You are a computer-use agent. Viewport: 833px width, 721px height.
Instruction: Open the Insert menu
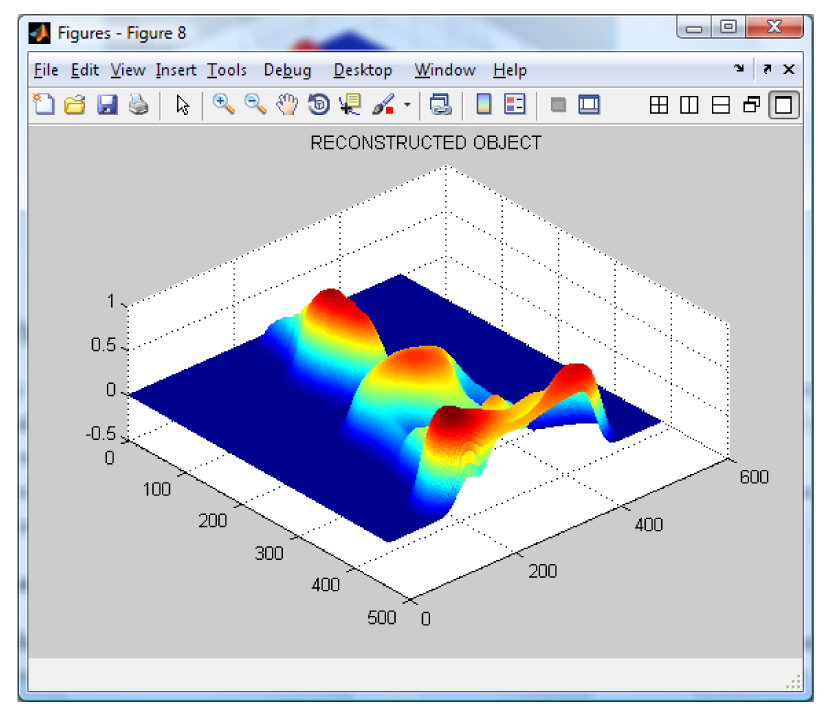[x=176, y=70]
